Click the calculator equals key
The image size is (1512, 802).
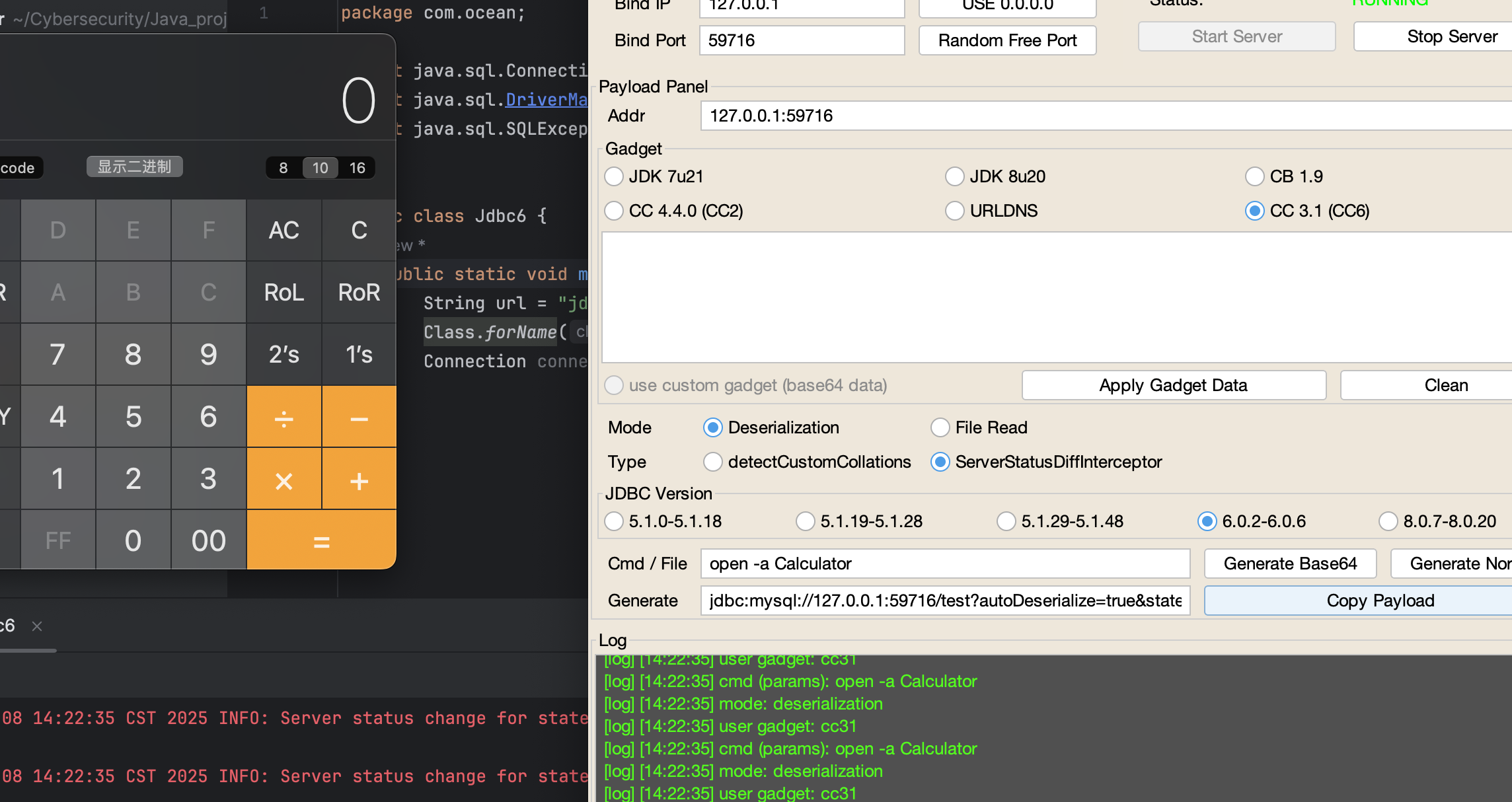coord(322,540)
